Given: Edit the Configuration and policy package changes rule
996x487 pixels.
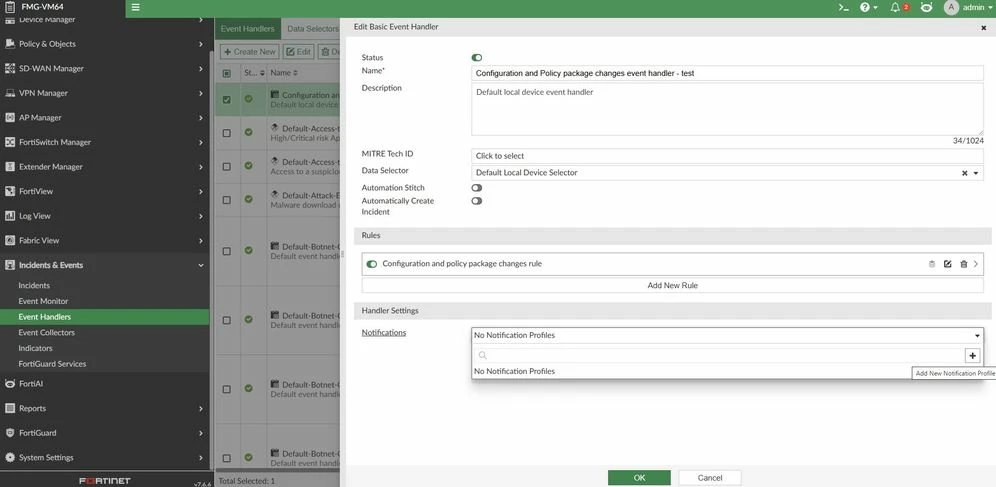Looking at the screenshot, I should 947,264.
